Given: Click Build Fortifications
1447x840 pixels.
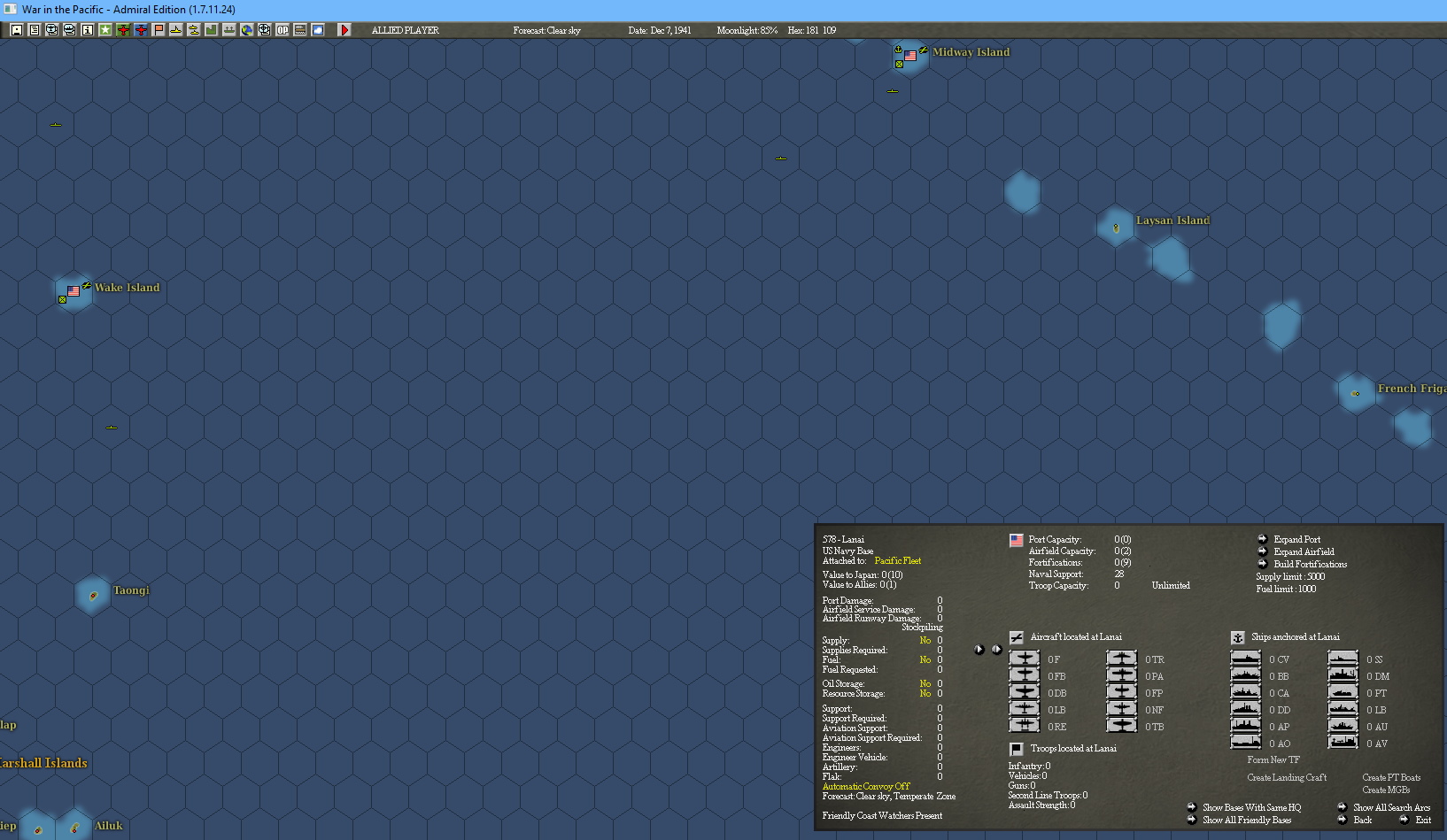Looking at the screenshot, I should click(1310, 564).
